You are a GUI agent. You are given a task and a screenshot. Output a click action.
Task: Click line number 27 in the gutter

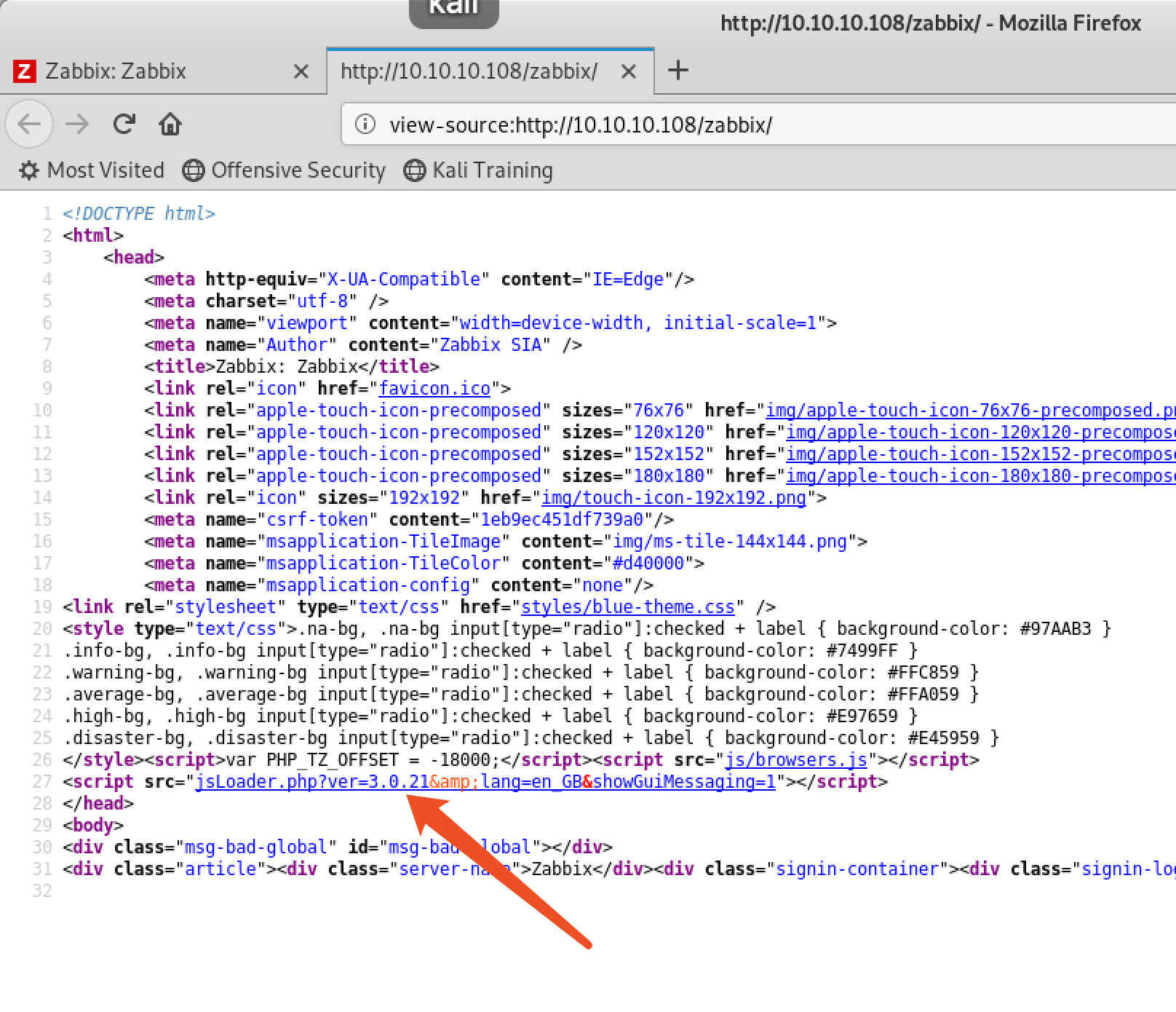click(42, 781)
